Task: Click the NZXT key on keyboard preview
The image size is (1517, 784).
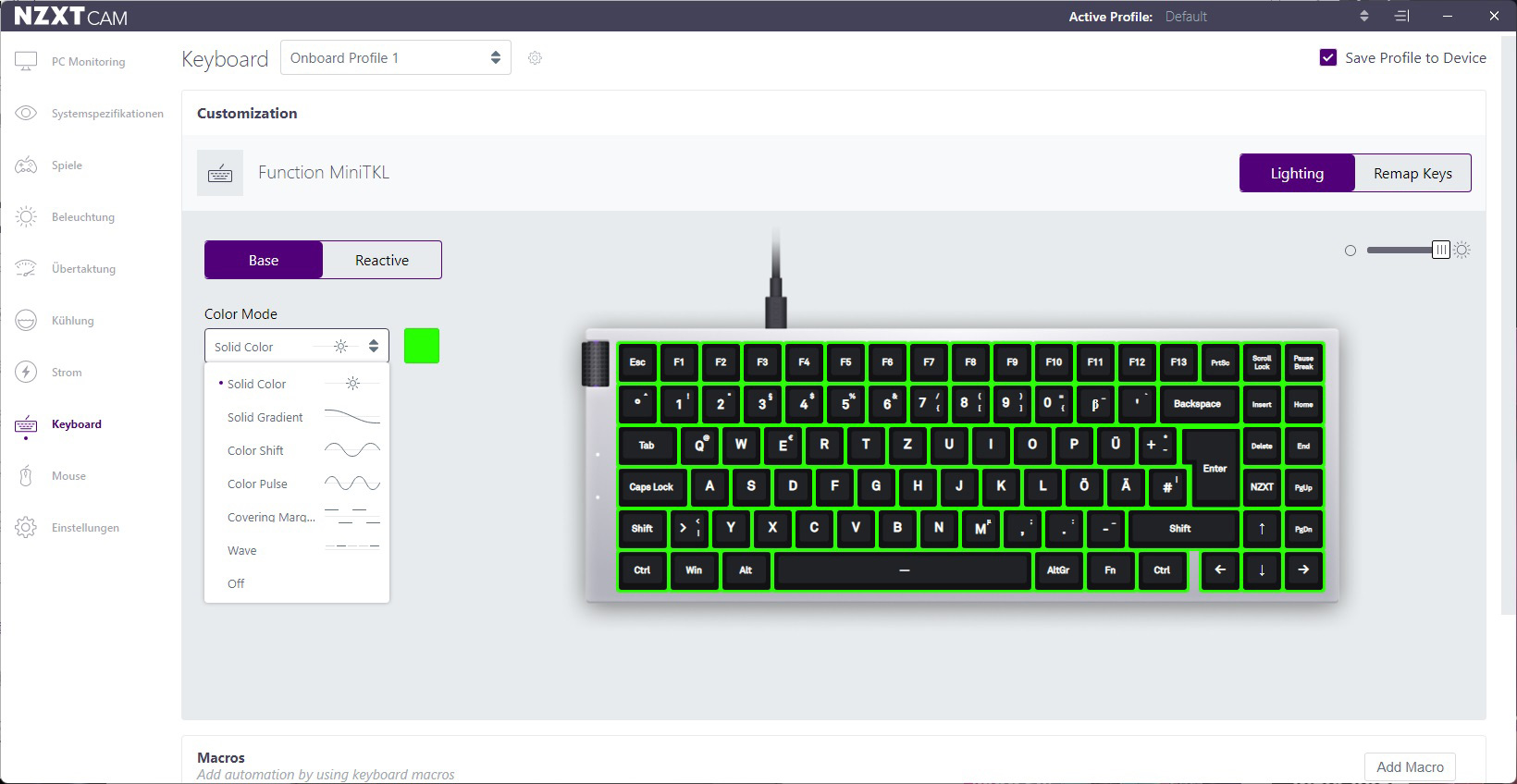Action: pos(1262,486)
